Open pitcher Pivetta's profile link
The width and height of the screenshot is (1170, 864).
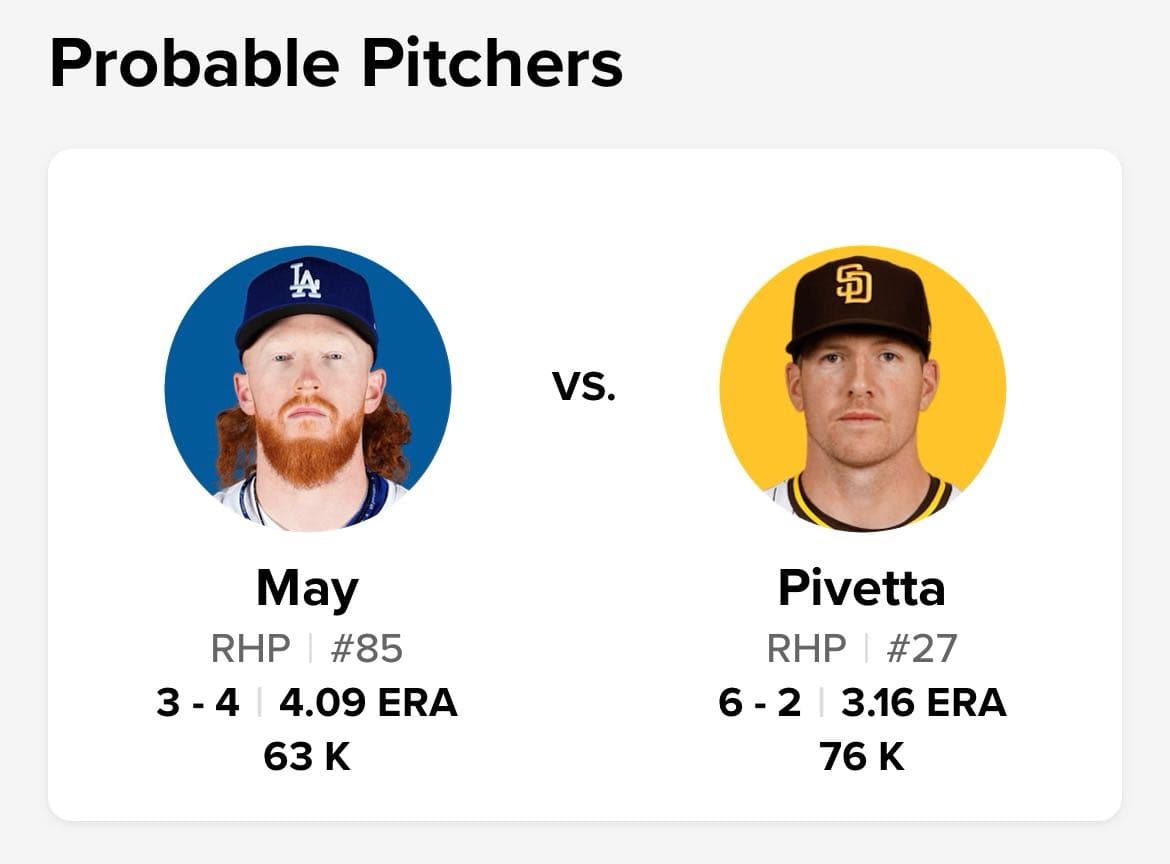click(860, 588)
